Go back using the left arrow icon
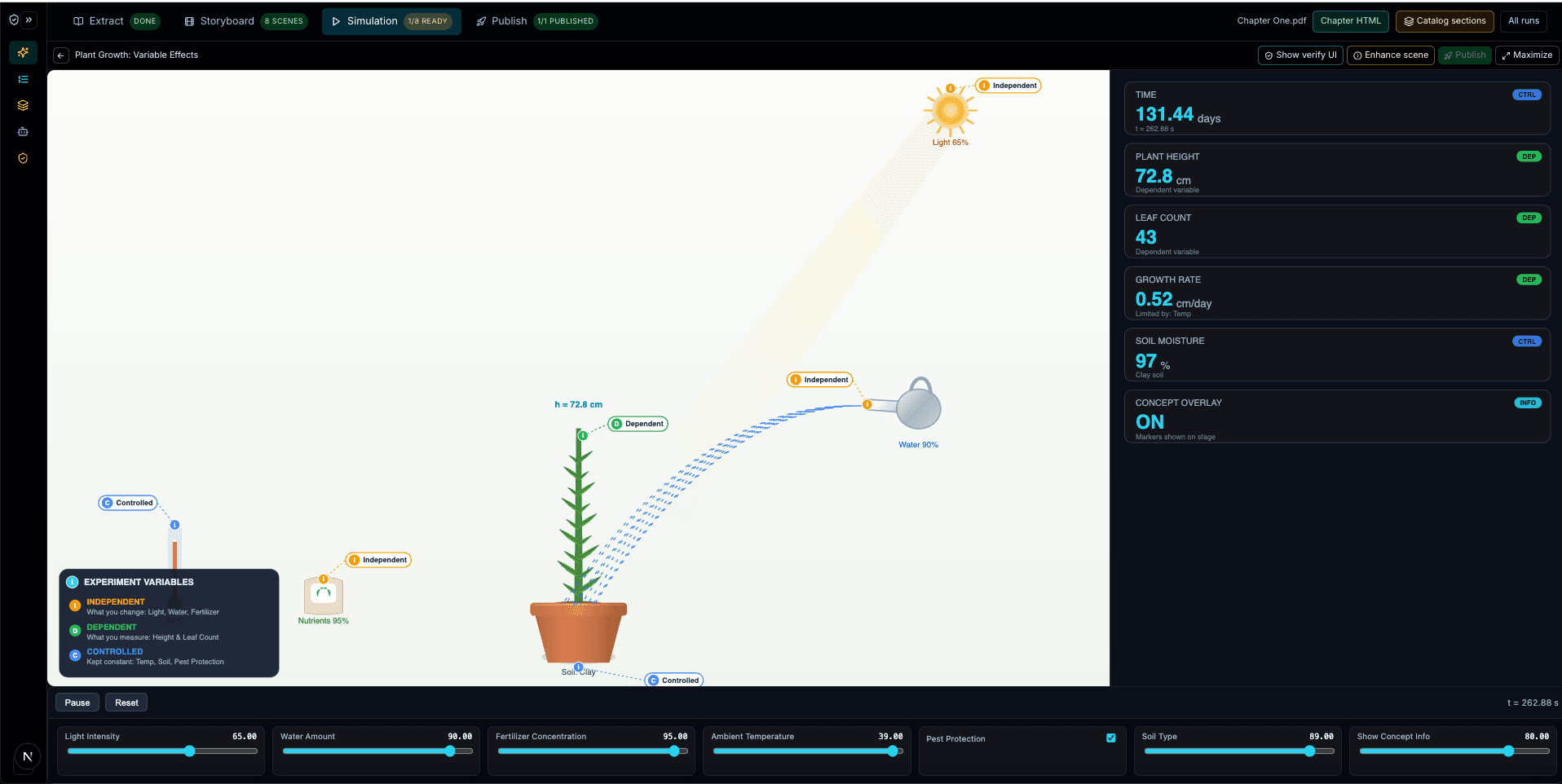1562x784 pixels. pyautogui.click(x=61, y=55)
